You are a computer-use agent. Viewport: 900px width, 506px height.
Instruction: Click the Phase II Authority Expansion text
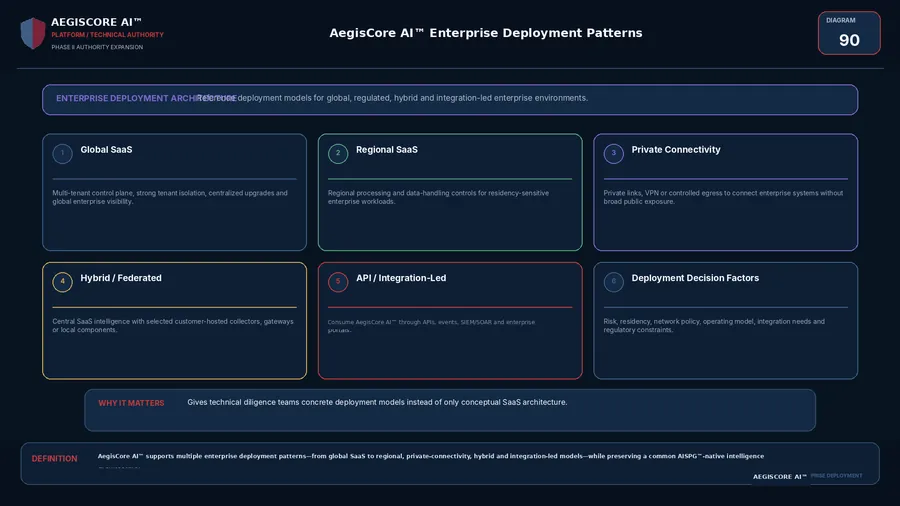point(97,47)
